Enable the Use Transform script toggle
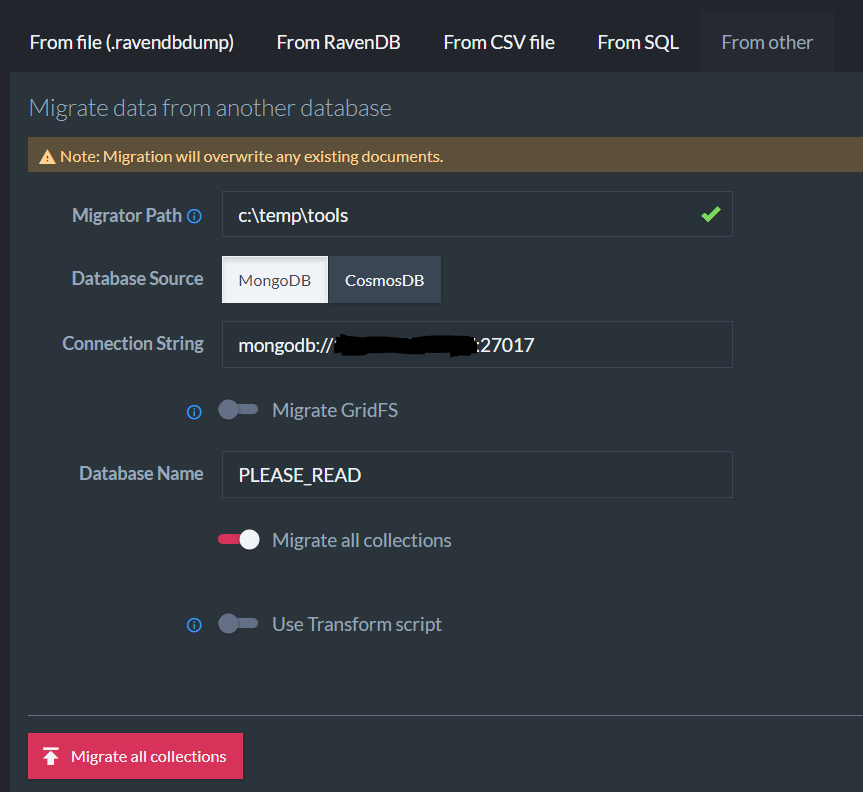863x792 pixels. (238, 624)
